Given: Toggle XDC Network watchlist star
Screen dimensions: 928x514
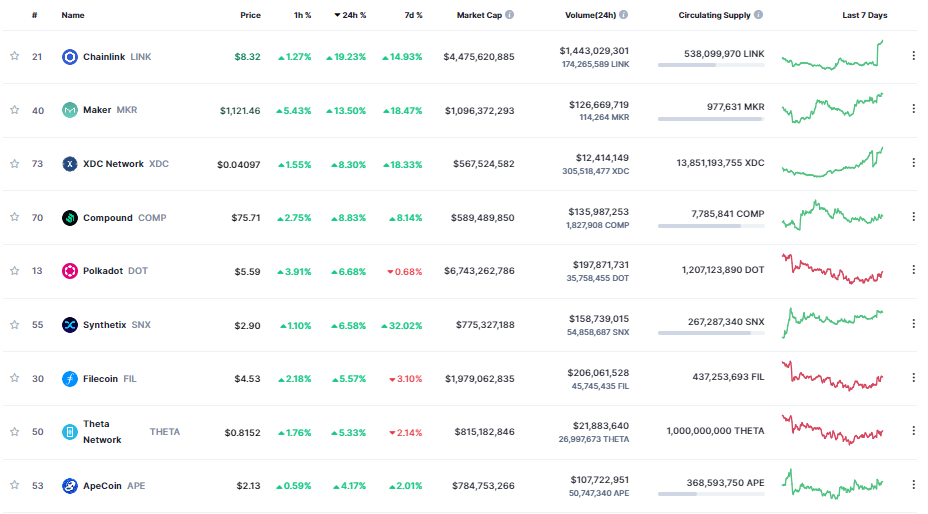Looking at the screenshot, I should [x=14, y=164].
